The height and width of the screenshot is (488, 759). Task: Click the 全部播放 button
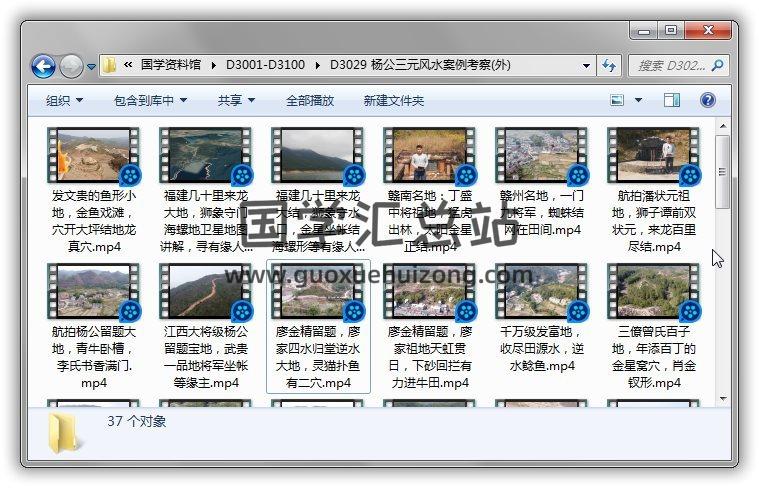click(310, 101)
